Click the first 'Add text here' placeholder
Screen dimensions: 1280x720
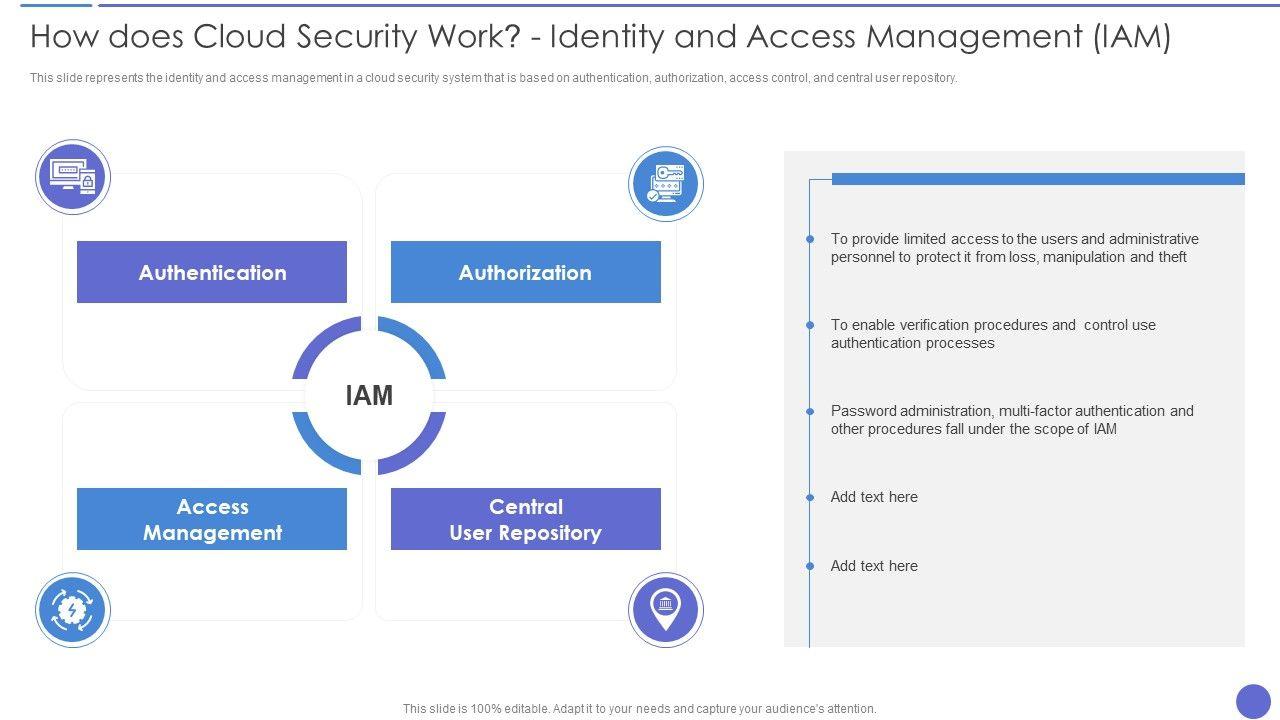tap(874, 497)
